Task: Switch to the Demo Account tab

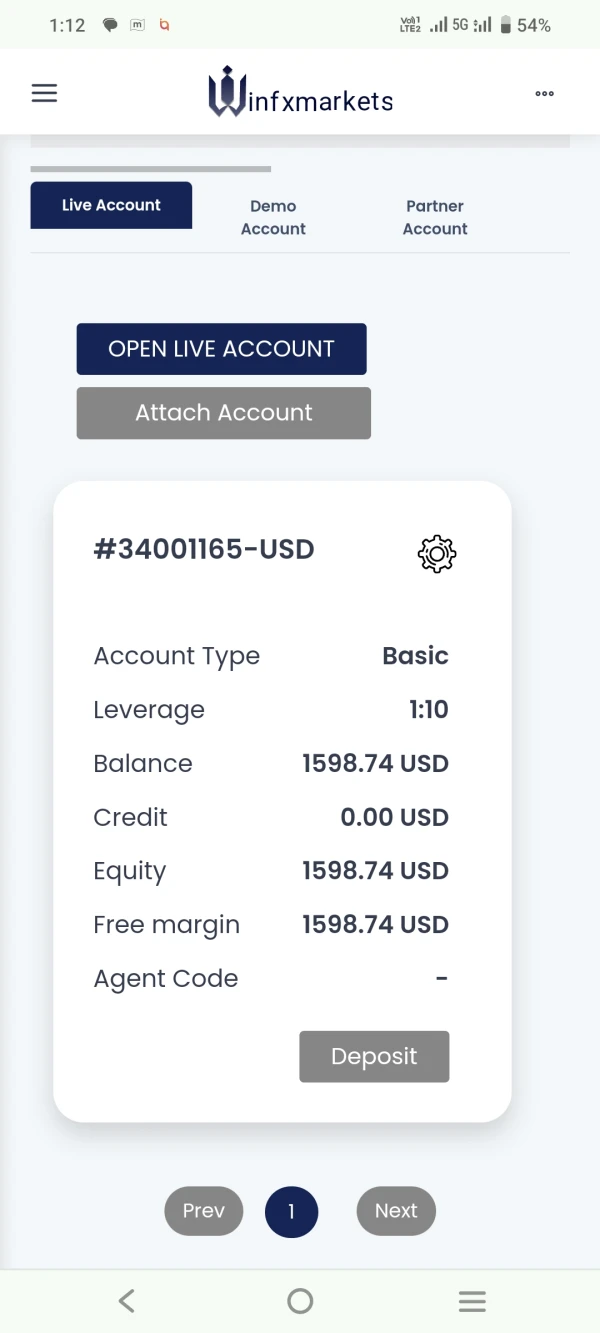Action: [273, 217]
